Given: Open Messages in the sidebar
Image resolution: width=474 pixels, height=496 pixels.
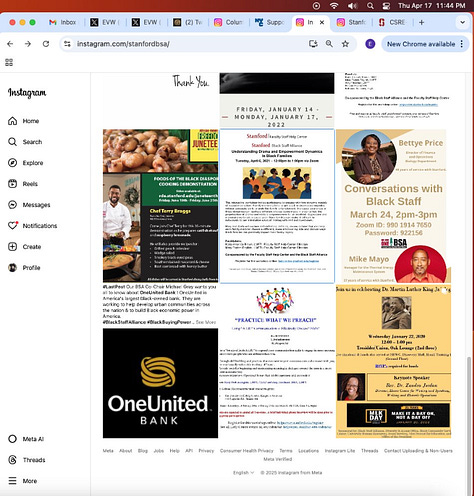Looking at the screenshot, I should pos(29,205).
